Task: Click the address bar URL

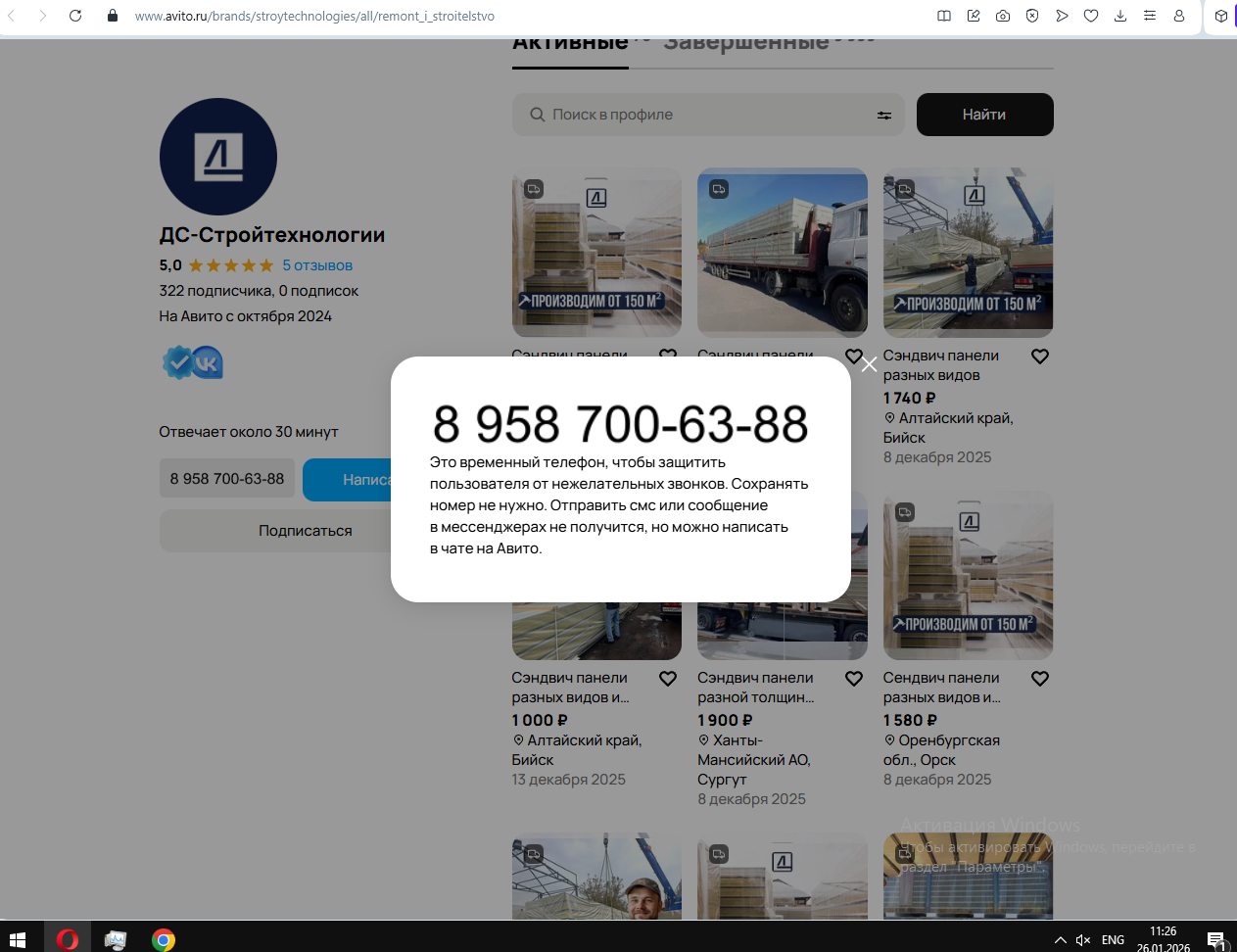Action: point(314,16)
